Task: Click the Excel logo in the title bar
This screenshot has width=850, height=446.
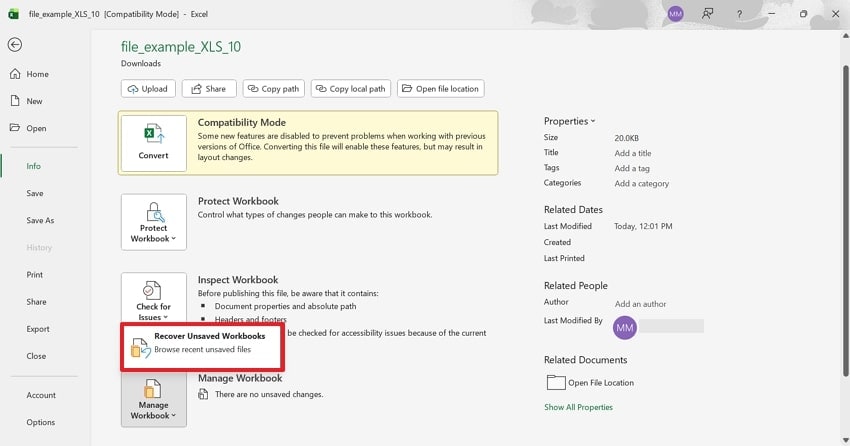Action: pos(13,14)
